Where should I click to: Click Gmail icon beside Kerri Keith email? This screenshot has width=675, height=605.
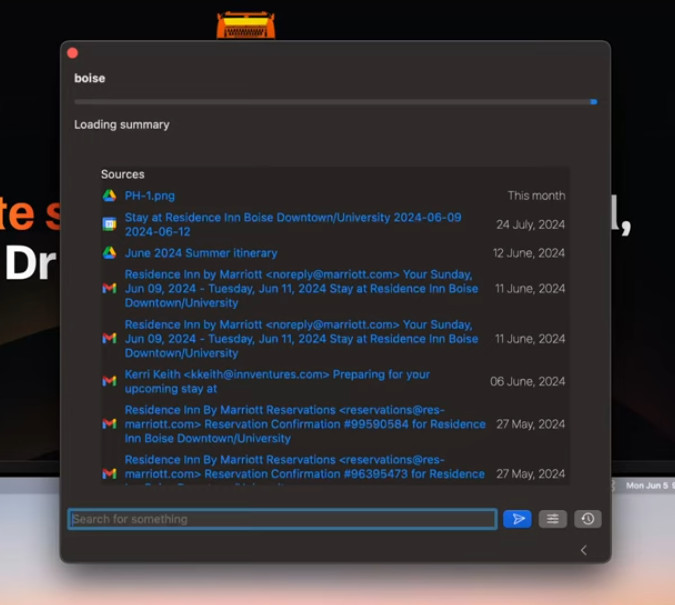[109, 381]
